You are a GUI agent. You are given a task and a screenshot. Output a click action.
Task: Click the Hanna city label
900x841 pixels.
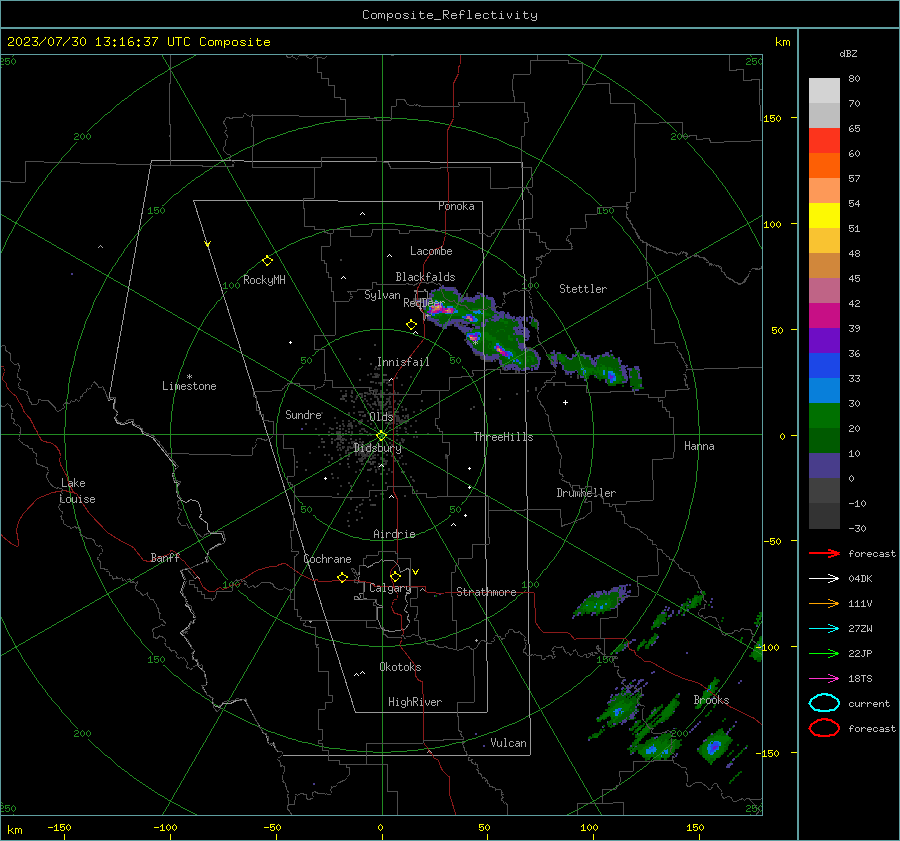click(699, 446)
